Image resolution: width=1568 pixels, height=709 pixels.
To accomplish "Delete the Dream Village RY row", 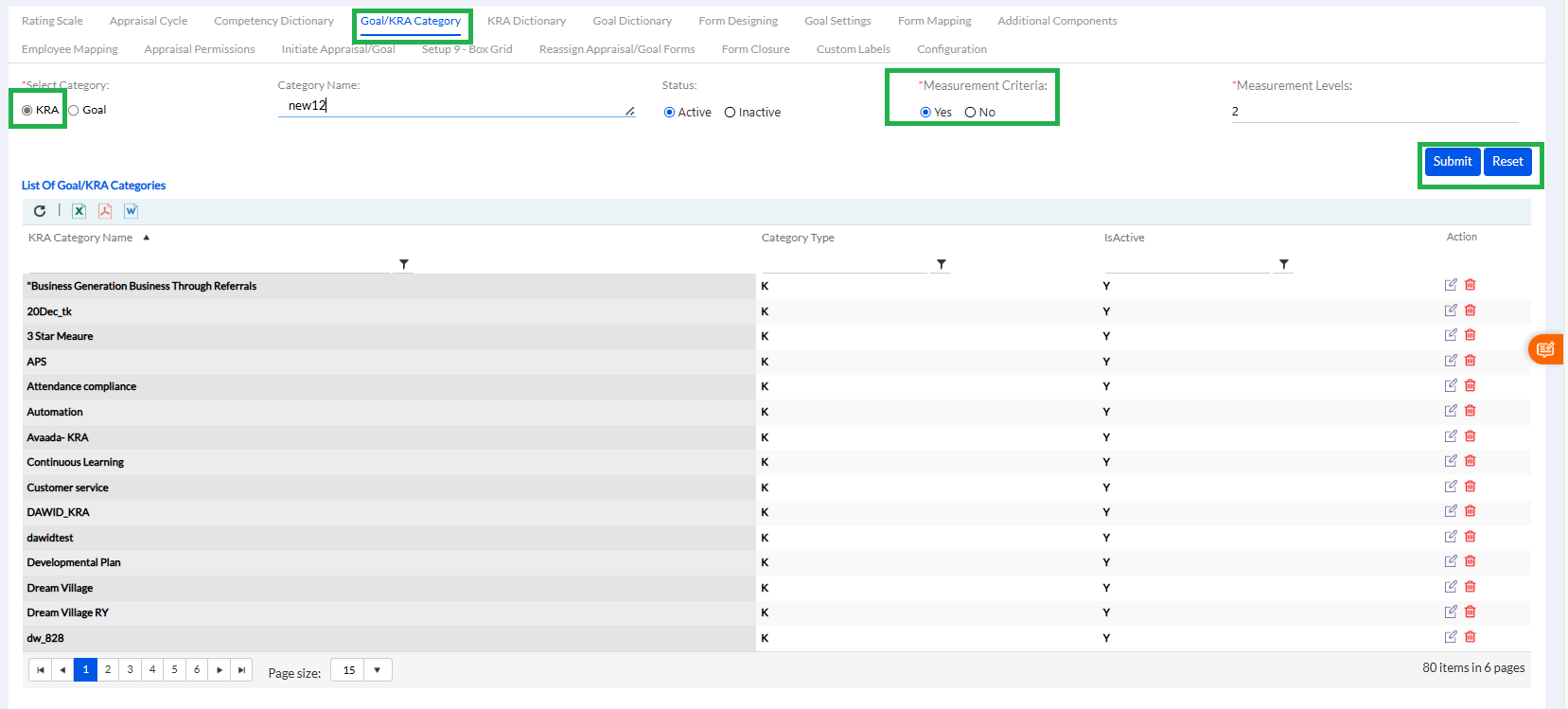I will 1470,612.
